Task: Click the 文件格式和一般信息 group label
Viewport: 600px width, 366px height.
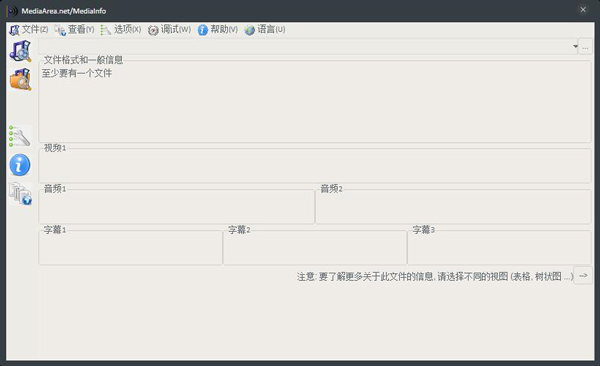Action: coord(83,60)
